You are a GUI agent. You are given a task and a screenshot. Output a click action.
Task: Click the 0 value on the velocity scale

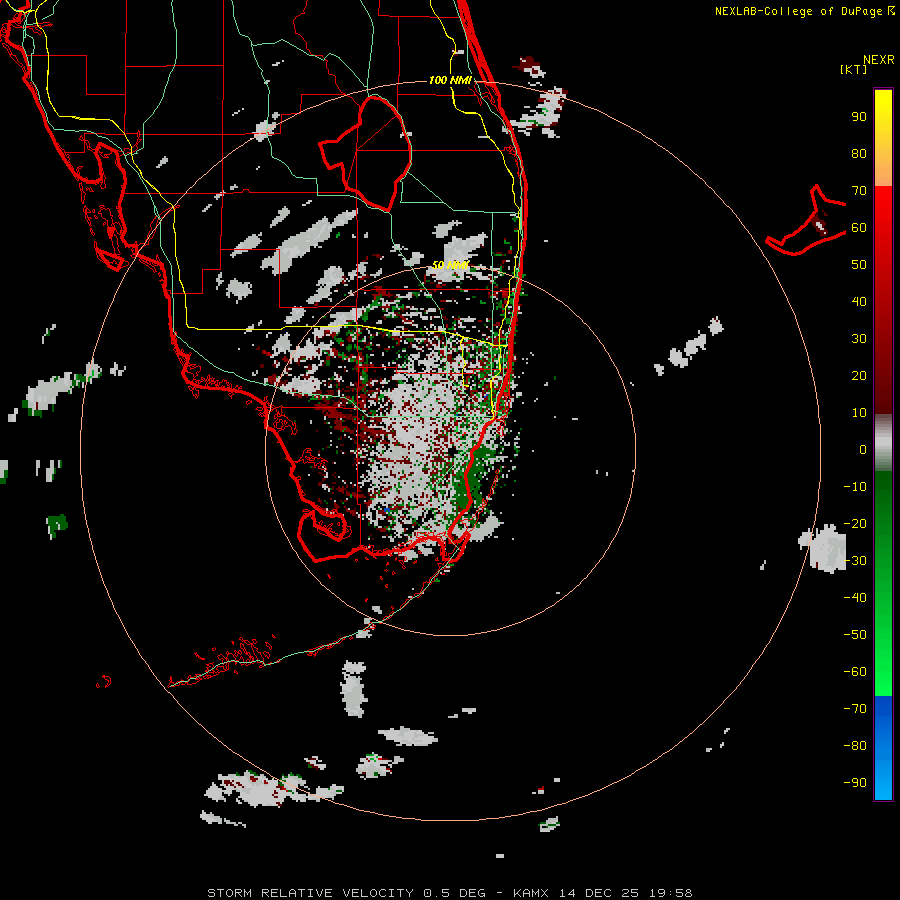(x=863, y=449)
